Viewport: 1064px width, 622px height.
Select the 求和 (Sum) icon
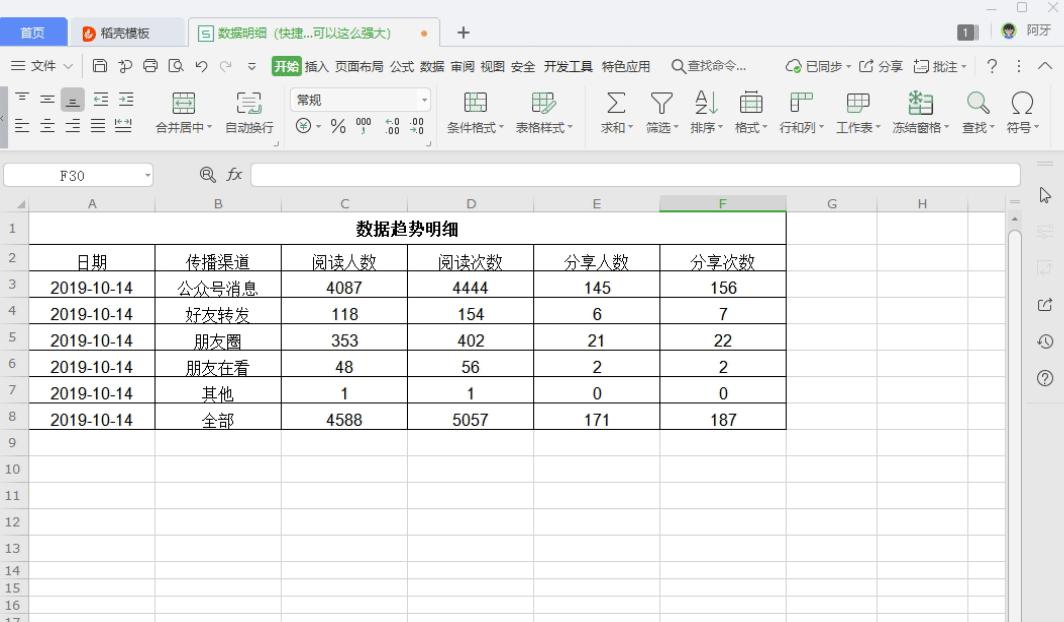pyautogui.click(x=615, y=105)
